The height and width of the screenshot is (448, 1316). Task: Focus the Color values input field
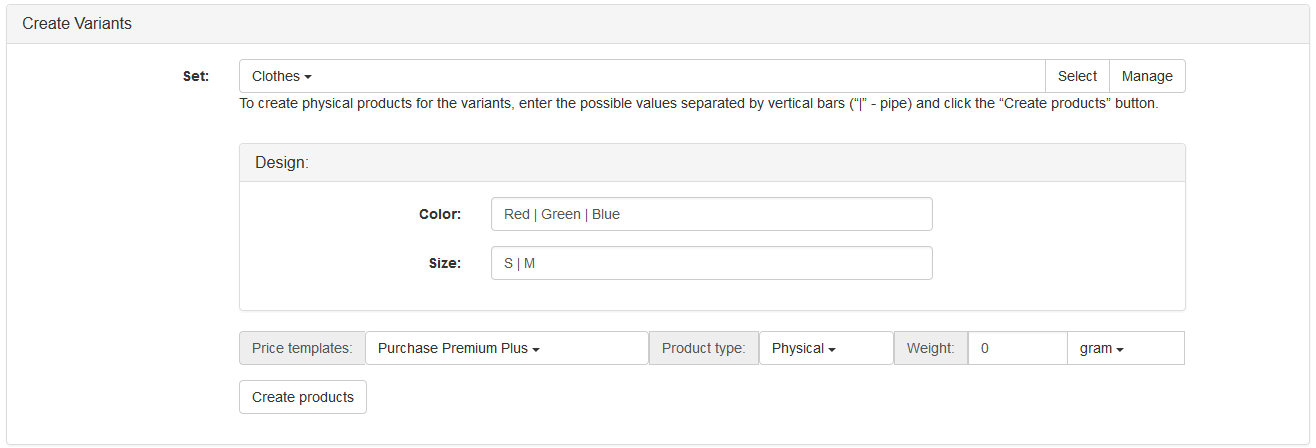pos(711,214)
